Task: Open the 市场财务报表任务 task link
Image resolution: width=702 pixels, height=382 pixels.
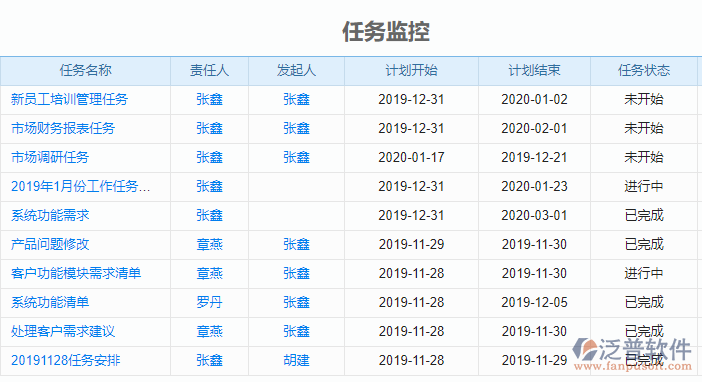Action: point(63,129)
